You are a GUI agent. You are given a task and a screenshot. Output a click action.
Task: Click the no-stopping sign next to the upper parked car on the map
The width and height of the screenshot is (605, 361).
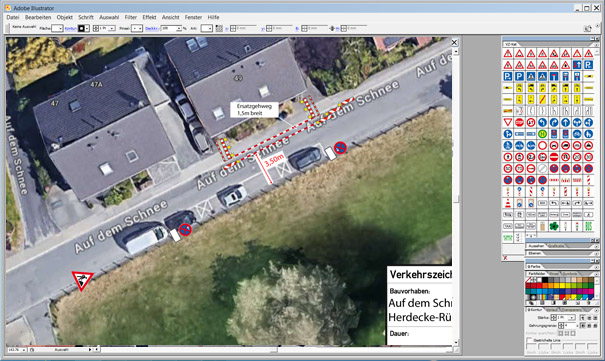(x=340, y=148)
